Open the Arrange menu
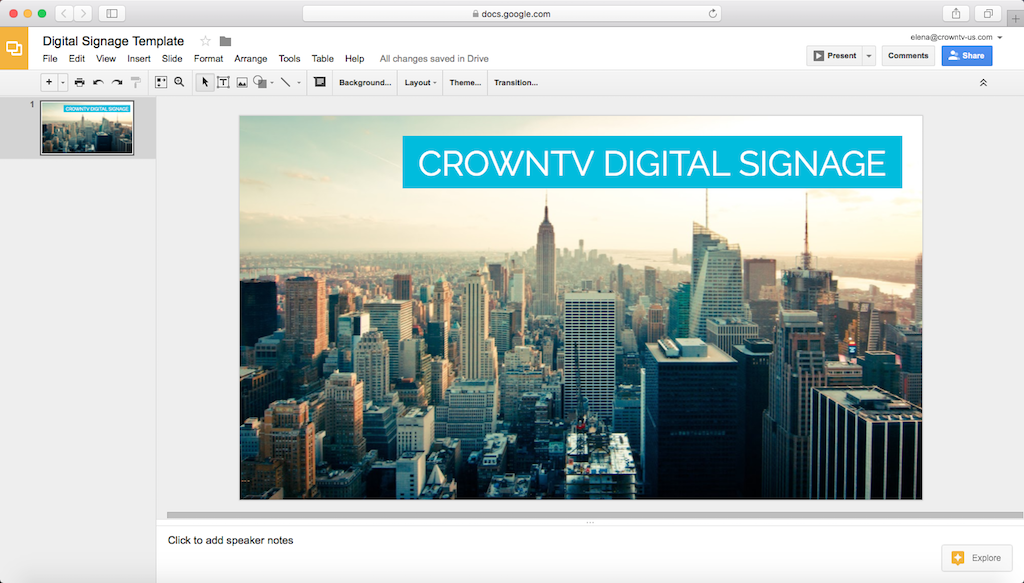Screen dimensions: 1024x583 (x=251, y=59)
